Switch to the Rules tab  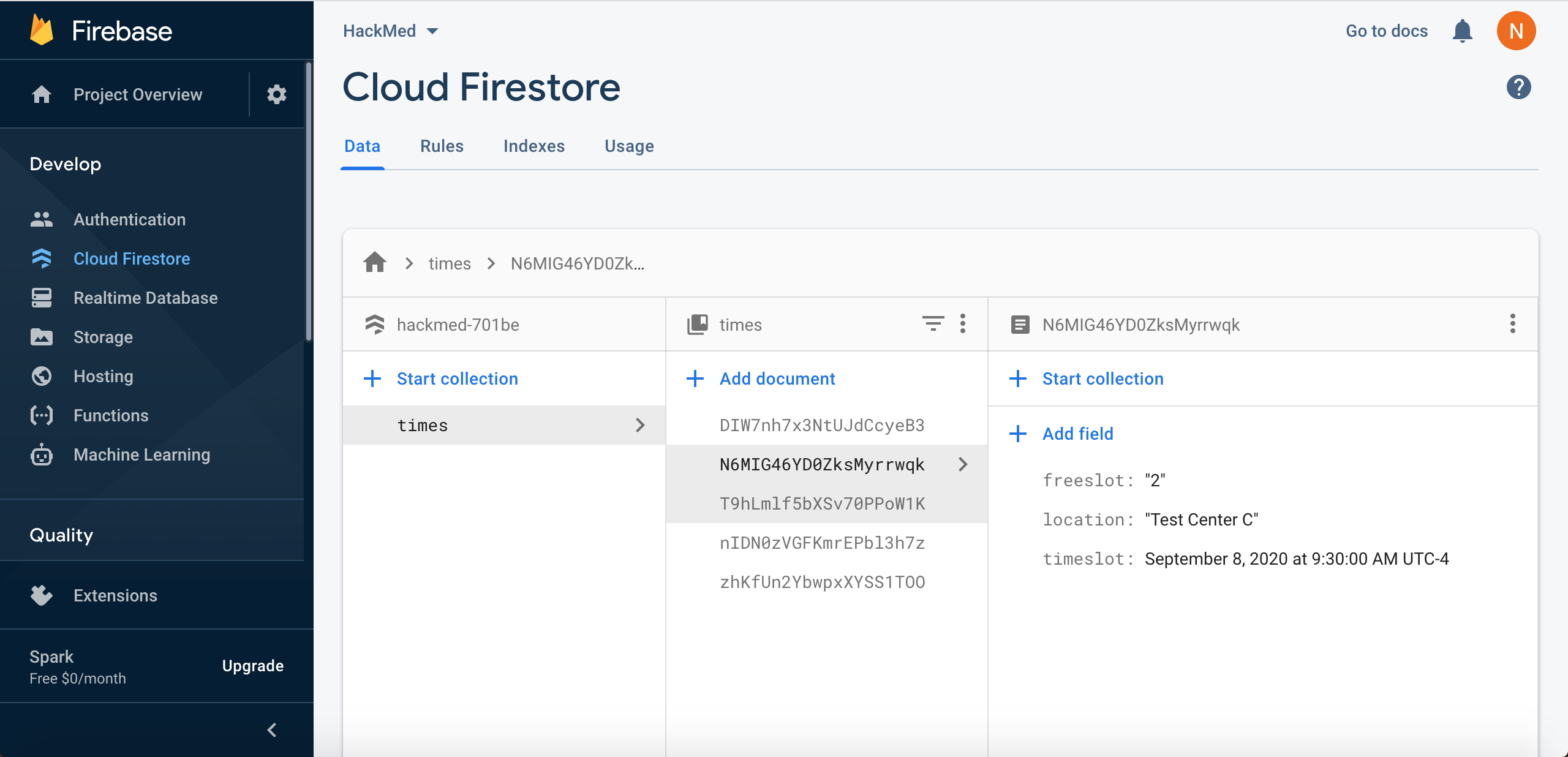click(x=442, y=146)
